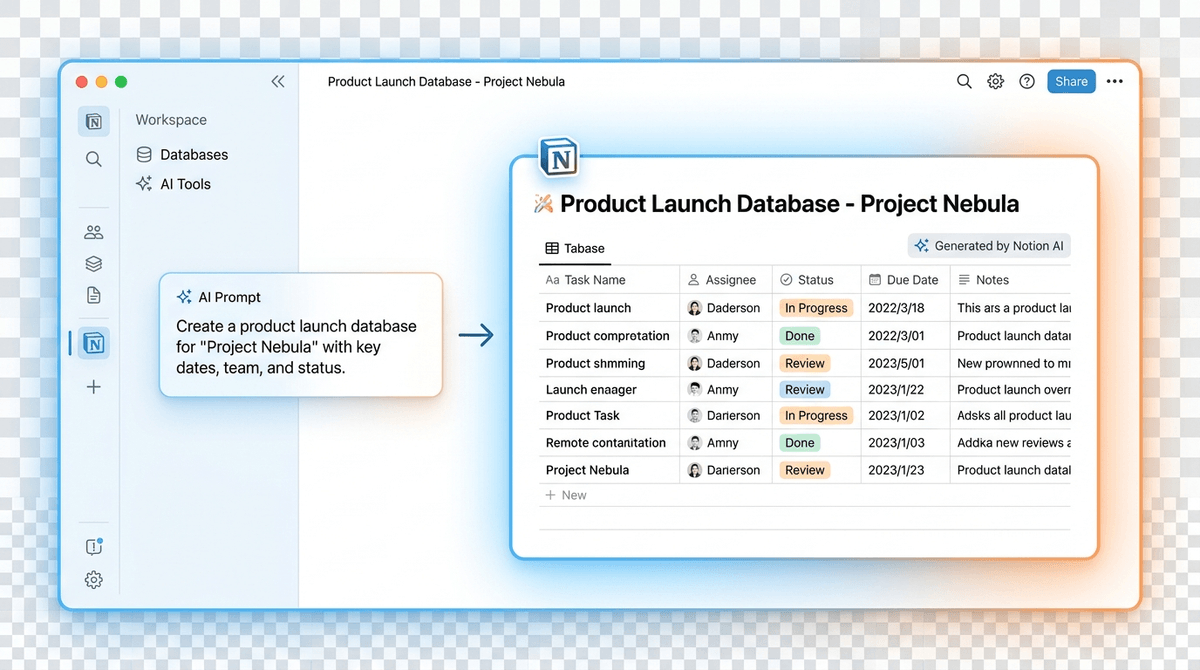This screenshot has height=670, width=1200.
Task: Open the Due Date column header menu
Action: (x=904, y=280)
